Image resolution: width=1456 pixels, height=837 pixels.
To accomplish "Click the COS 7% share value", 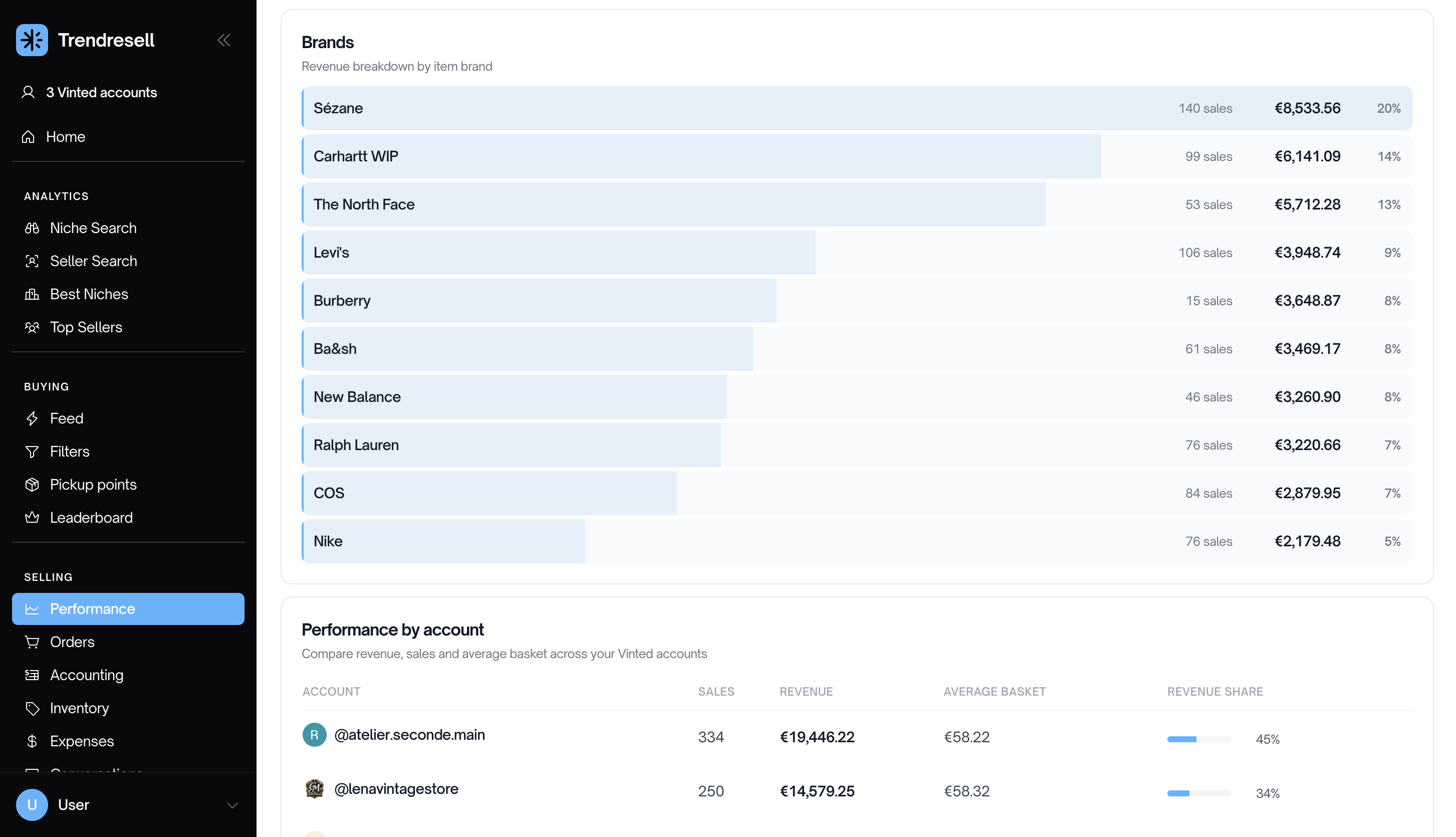I will 1392,493.
